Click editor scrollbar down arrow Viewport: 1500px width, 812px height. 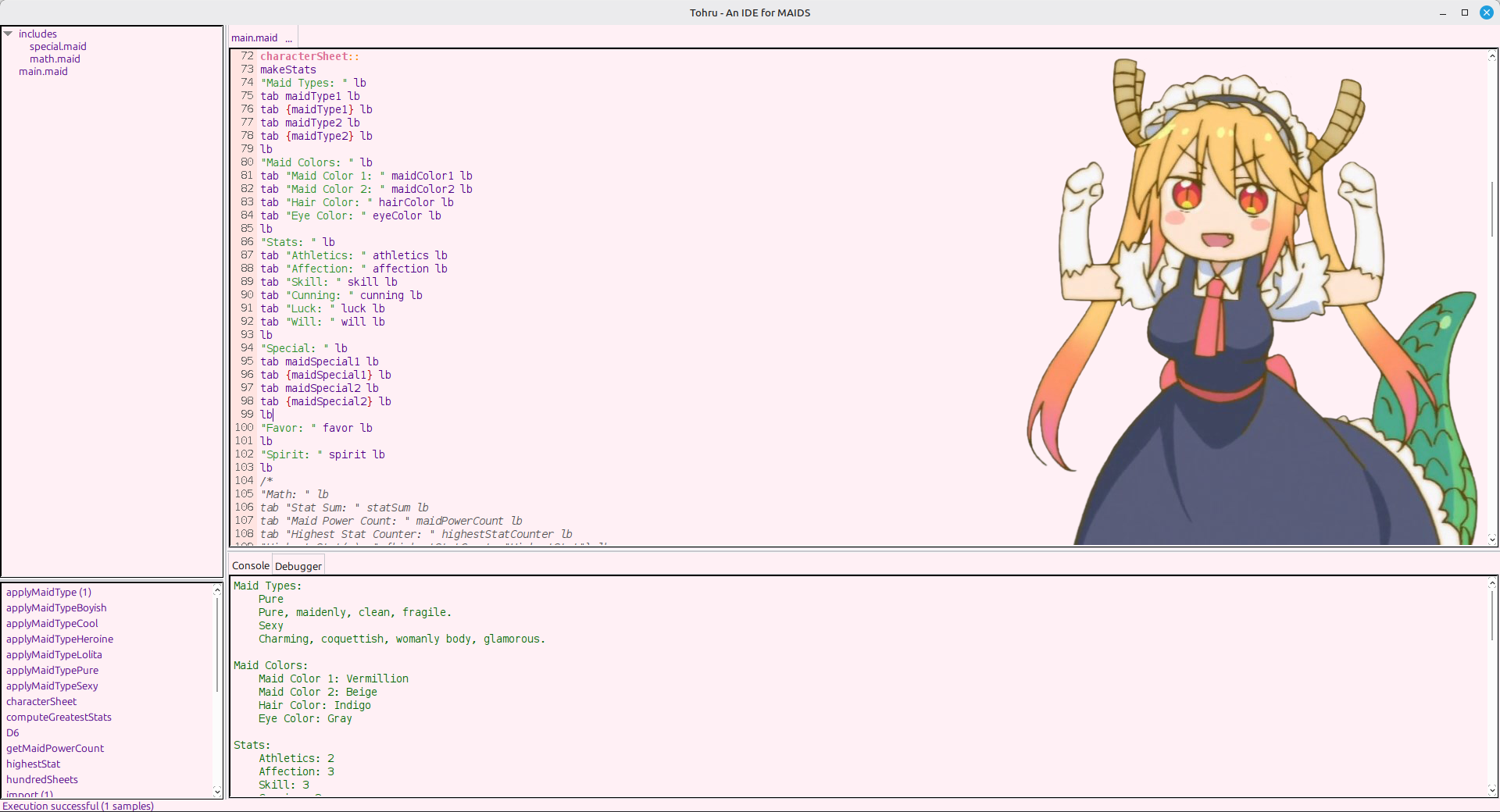(1492, 539)
